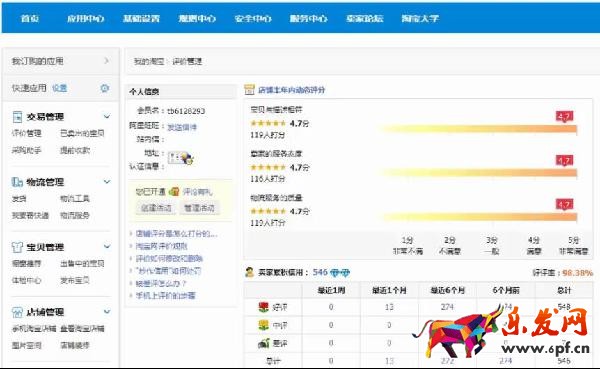
Task: Click the 已卖出的宝贝 sidebar link
Action: point(82,133)
